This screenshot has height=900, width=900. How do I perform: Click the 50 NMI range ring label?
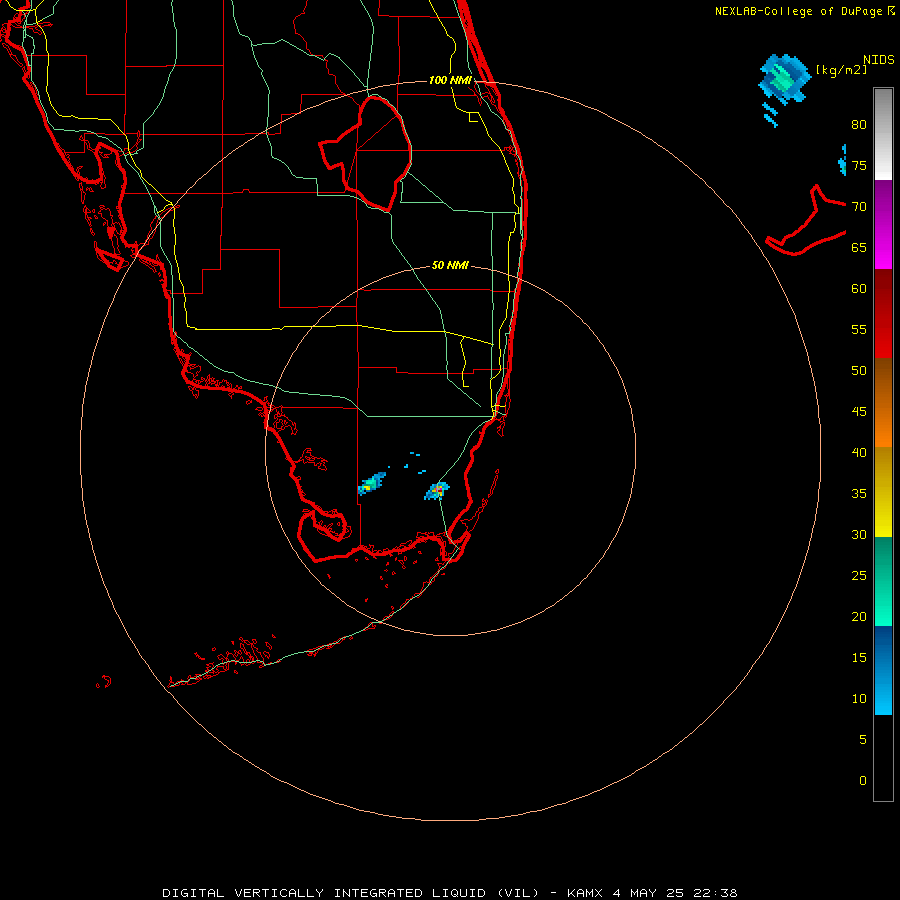(450, 265)
